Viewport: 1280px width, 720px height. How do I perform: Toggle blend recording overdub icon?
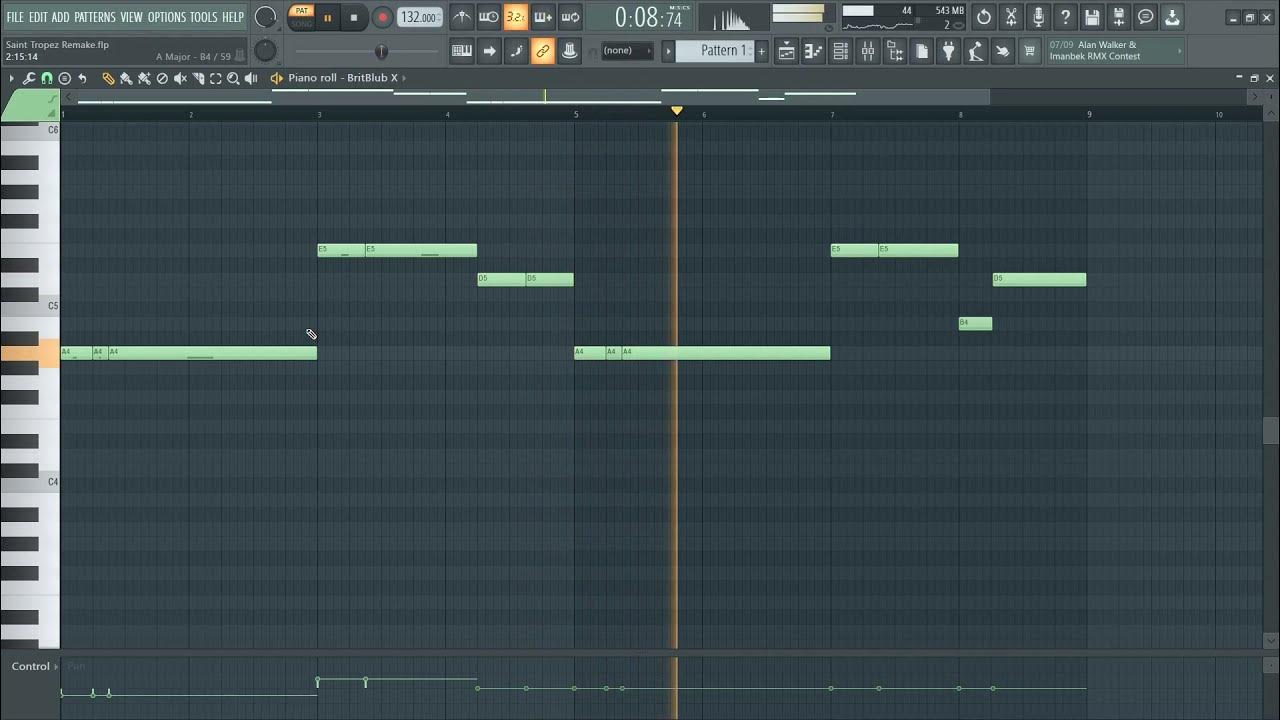coord(543,17)
